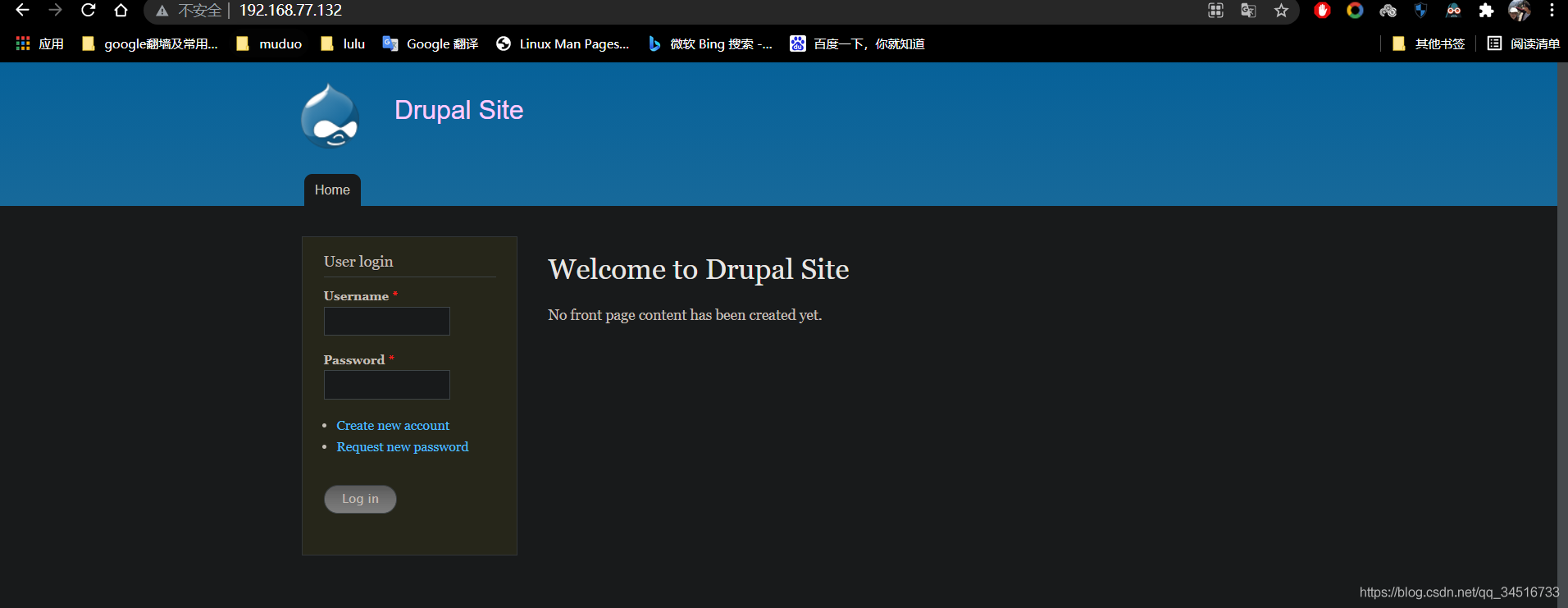The width and height of the screenshot is (1568, 608).
Task: Open the extensions puzzle piece menu
Action: 1486,10
